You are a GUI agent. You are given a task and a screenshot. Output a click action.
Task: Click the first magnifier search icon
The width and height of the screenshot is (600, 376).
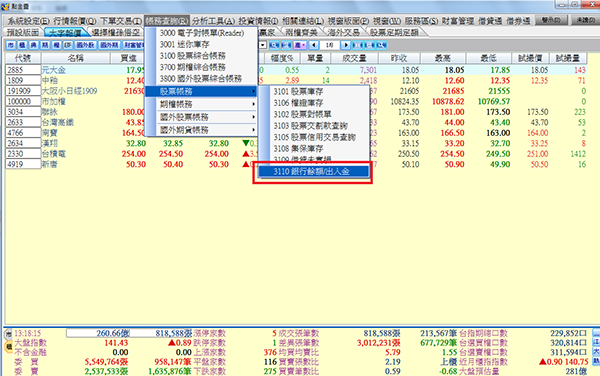274,45
